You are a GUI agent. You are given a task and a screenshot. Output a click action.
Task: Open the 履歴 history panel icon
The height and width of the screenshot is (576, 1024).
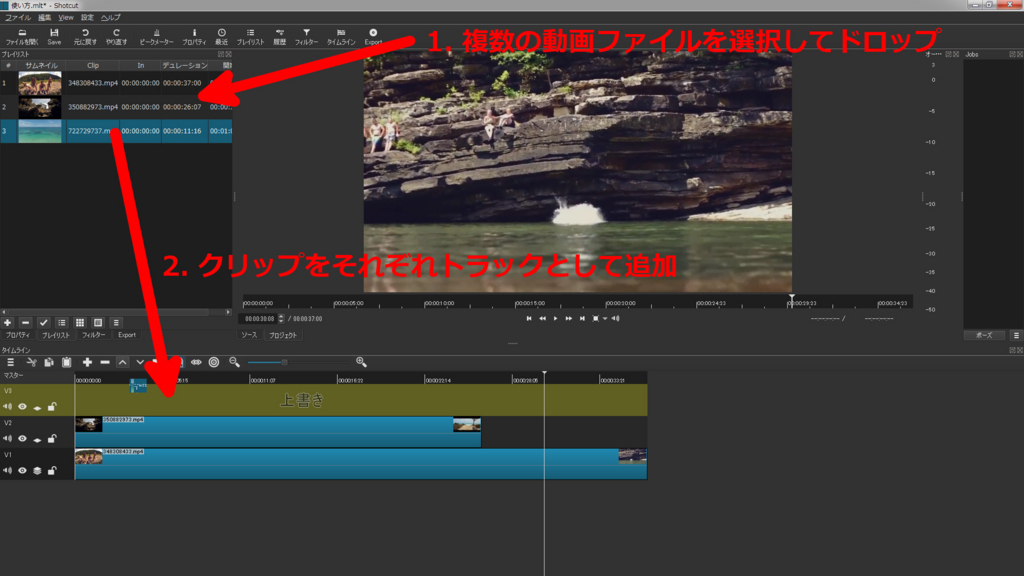pyautogui.click(x=280, y=37)
